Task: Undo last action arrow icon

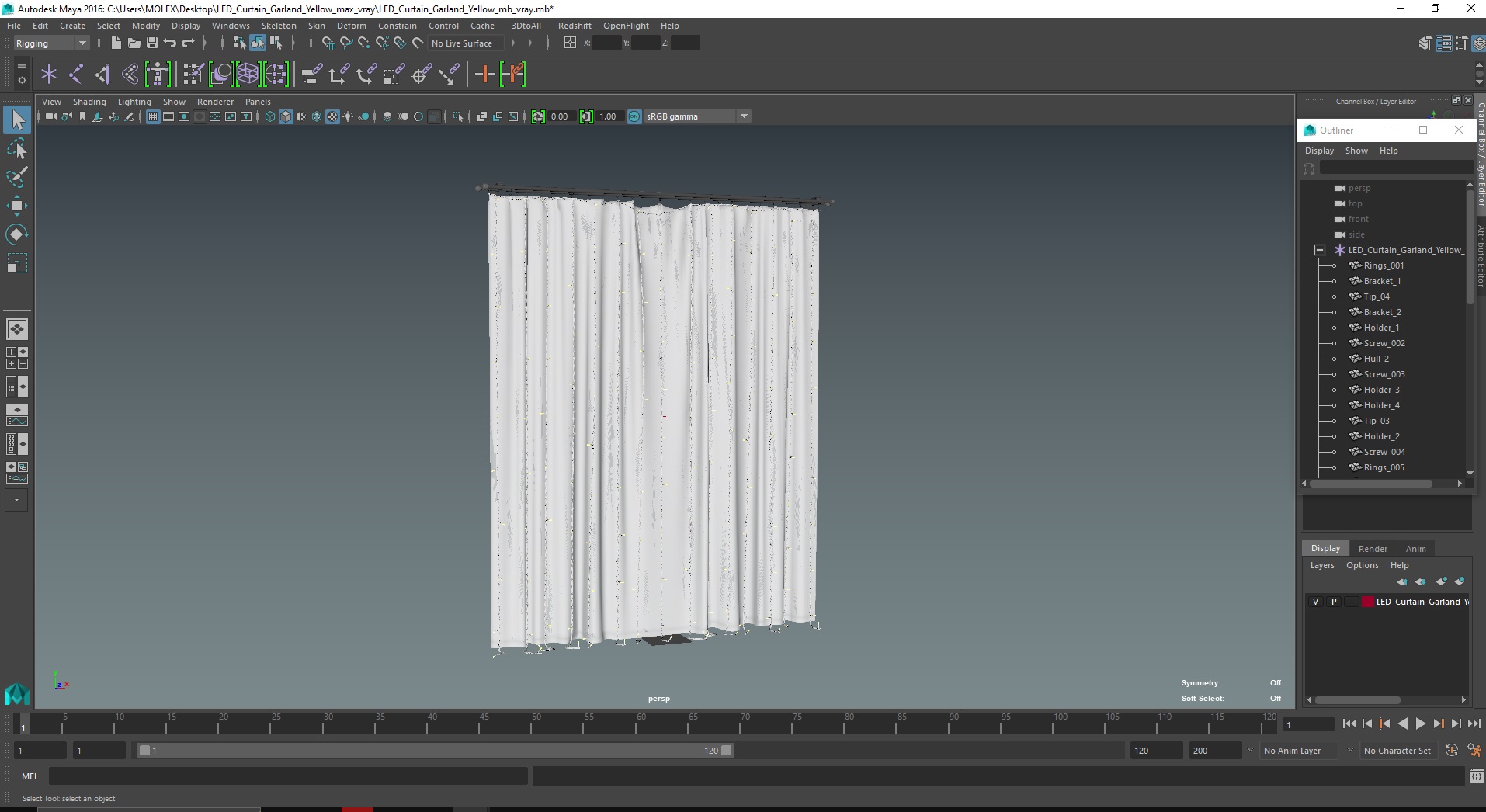Action: (170, 43)
